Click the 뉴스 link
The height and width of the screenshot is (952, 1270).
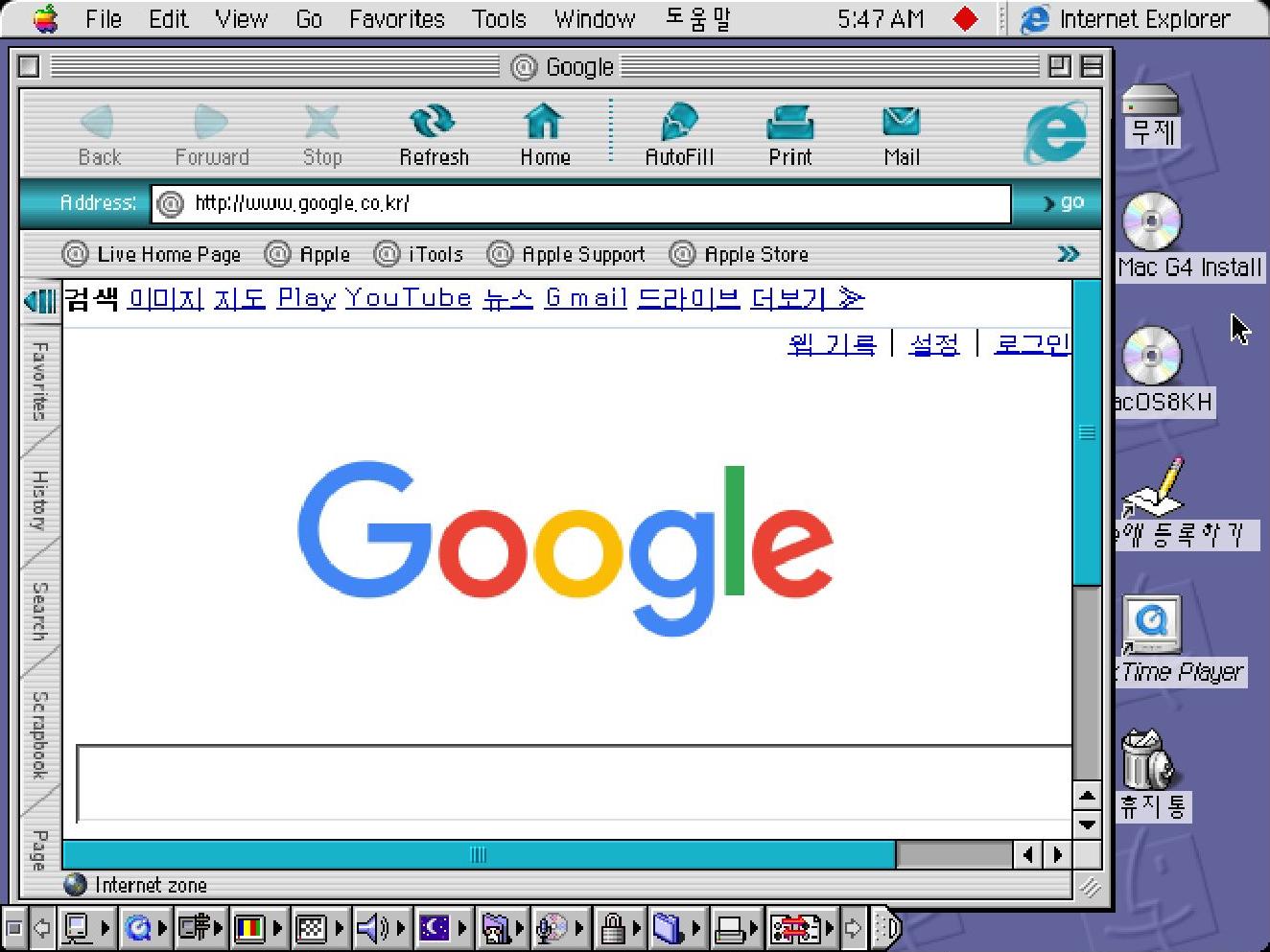(x=507, y=299)
